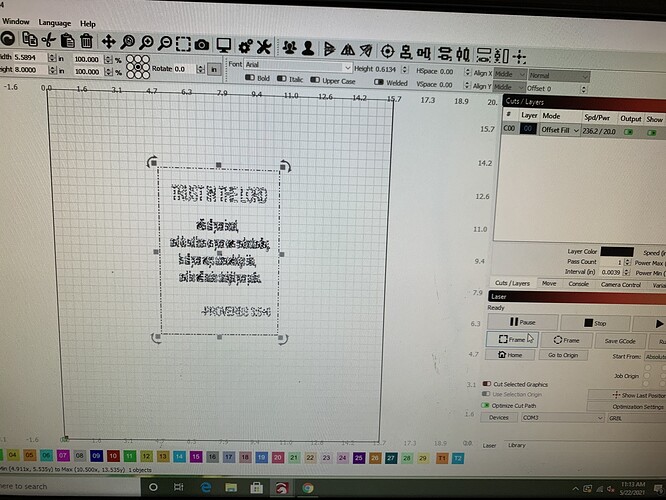Screen dimensions: 666x500
Task: Open the Normal text mode dropdown
Action: pos(559,76)
